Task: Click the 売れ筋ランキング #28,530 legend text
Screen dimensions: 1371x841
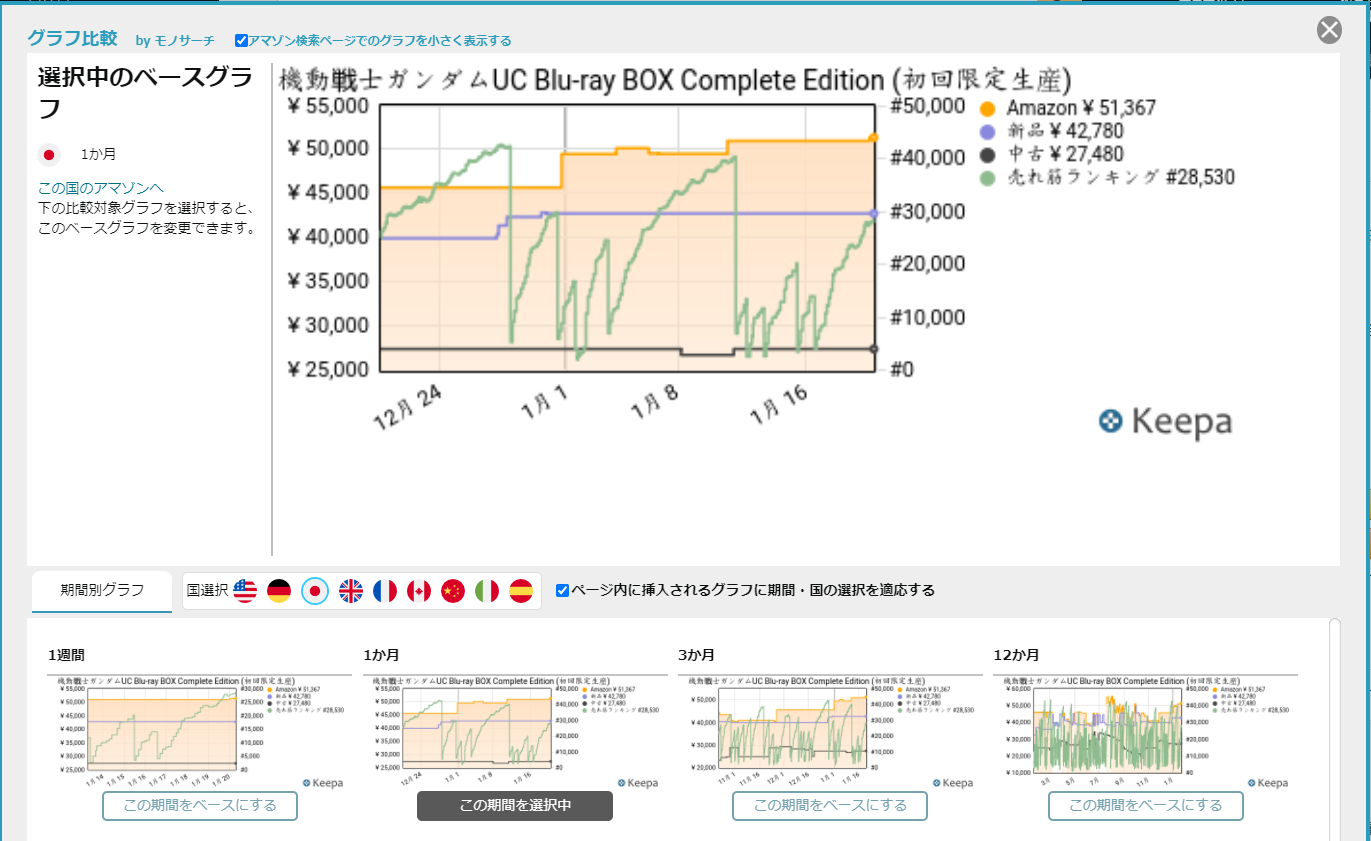Action: 1121,178
